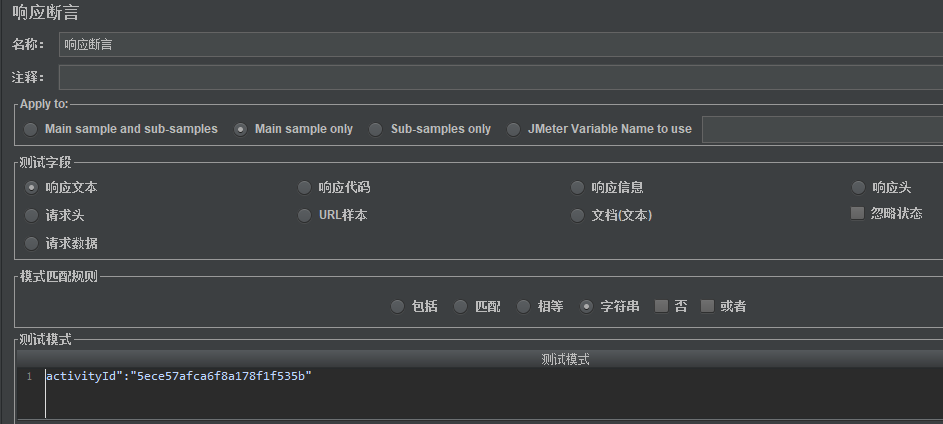Viewport: 943px width, 424px height.
Task: Select the 请求头 radio button
Action: [32, 215]
